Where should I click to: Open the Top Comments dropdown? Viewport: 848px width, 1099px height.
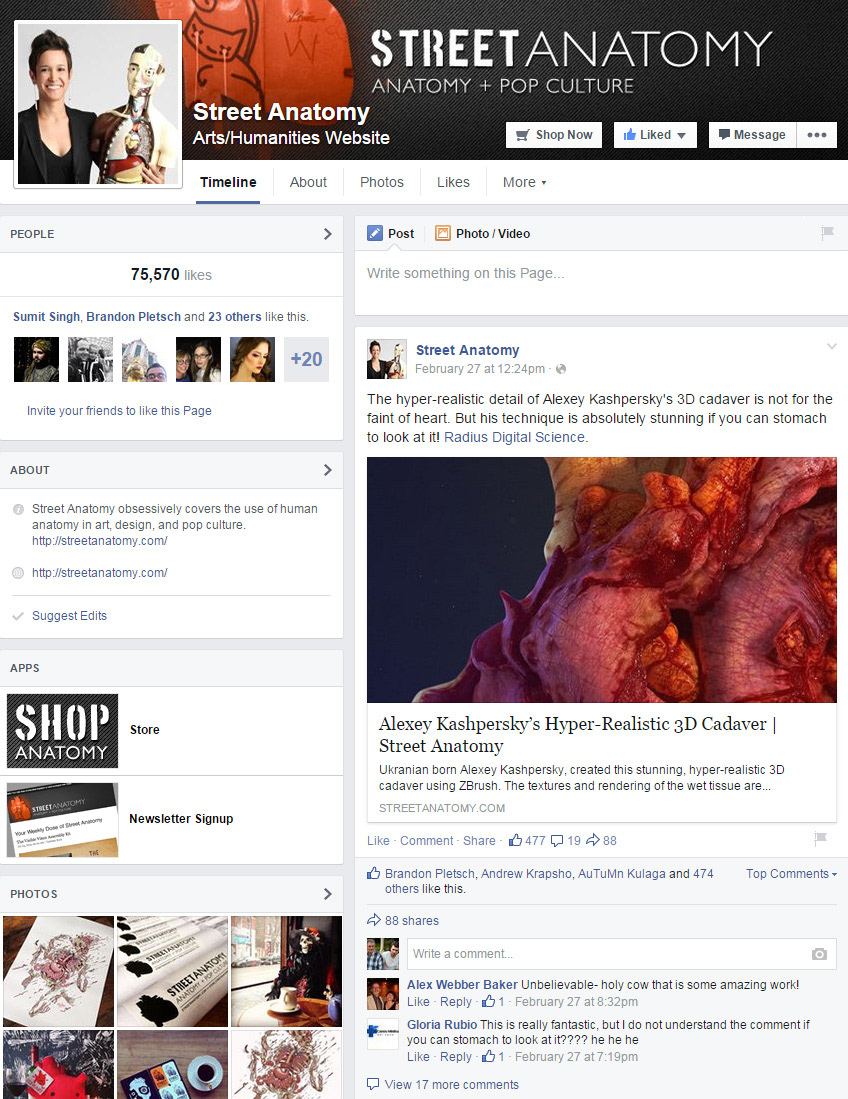pos(791,874)
